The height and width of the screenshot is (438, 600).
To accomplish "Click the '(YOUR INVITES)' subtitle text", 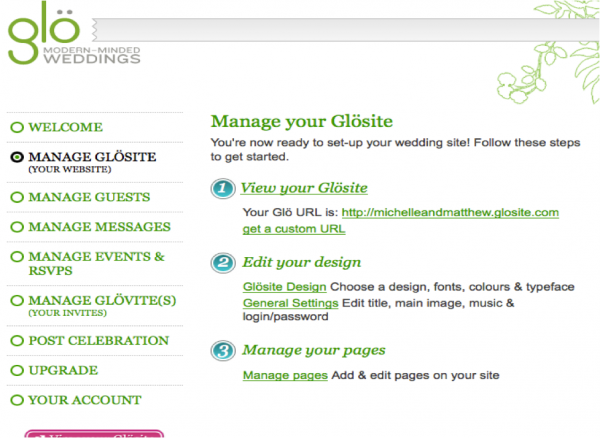I will tap(67, 313).
